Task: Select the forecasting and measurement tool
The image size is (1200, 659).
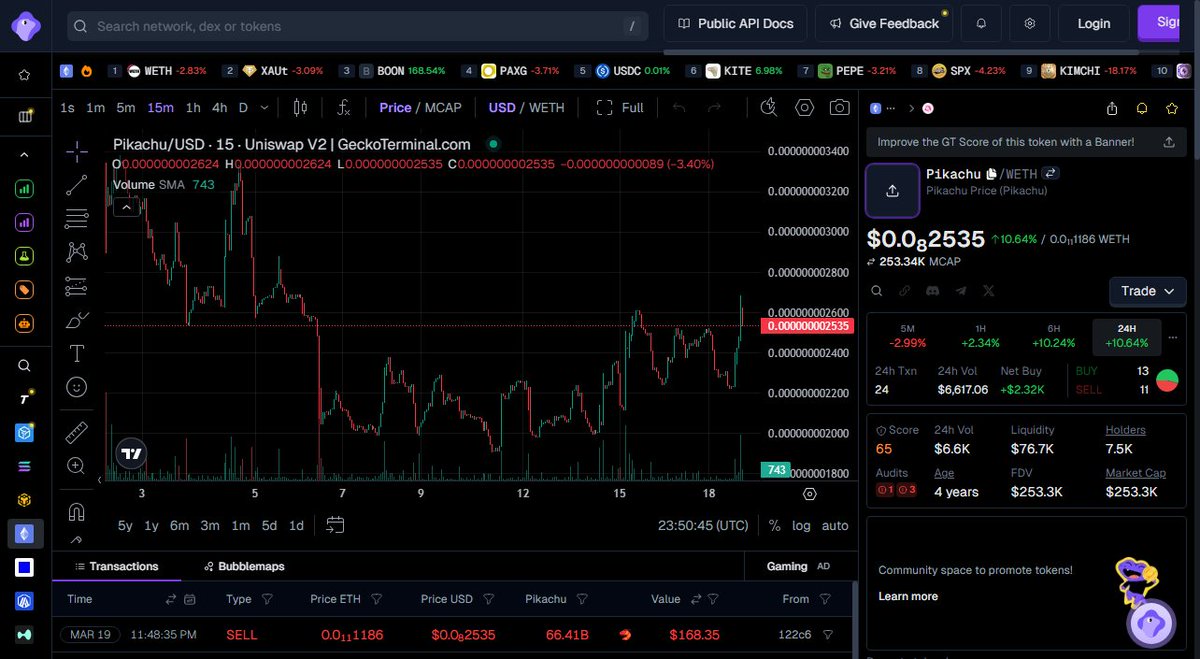Action: (x=77, y=287)
